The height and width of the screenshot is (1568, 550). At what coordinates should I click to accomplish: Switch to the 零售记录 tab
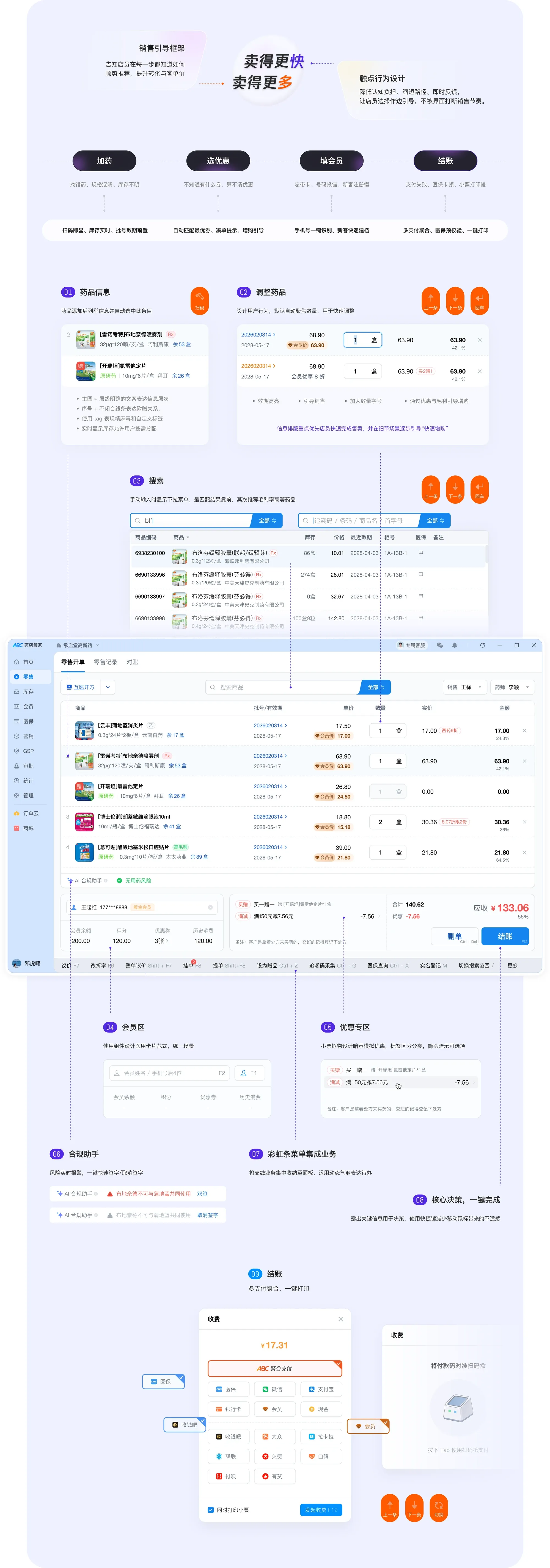[x=105, y=662]
